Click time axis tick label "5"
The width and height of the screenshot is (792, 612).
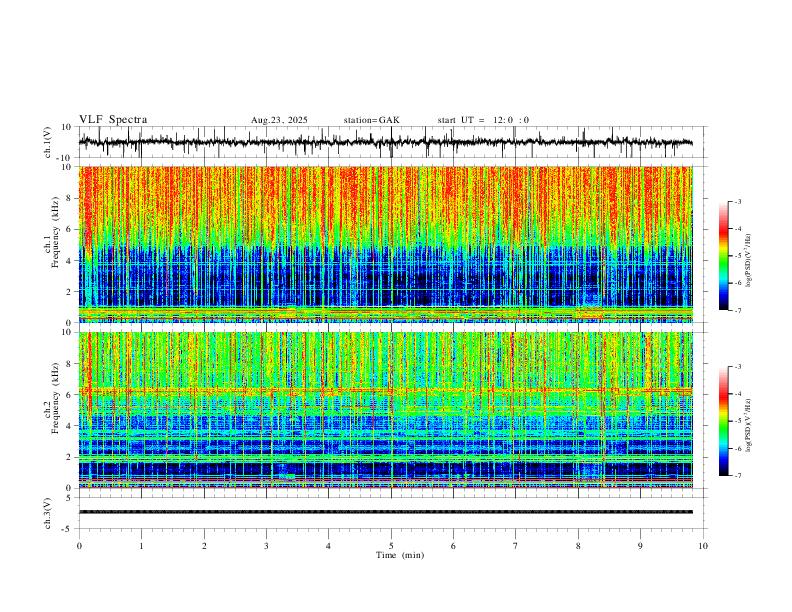click(391, 546)
